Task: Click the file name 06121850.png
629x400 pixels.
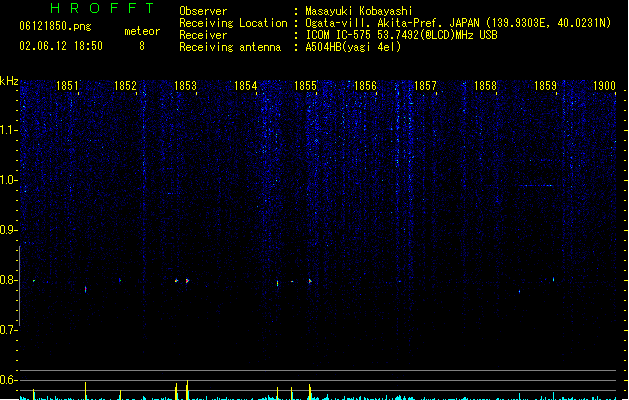Action: 55,26
